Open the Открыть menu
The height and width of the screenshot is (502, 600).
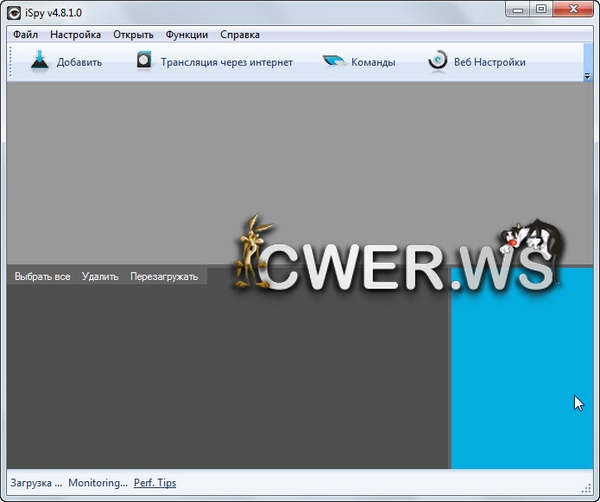pos(133,34)
